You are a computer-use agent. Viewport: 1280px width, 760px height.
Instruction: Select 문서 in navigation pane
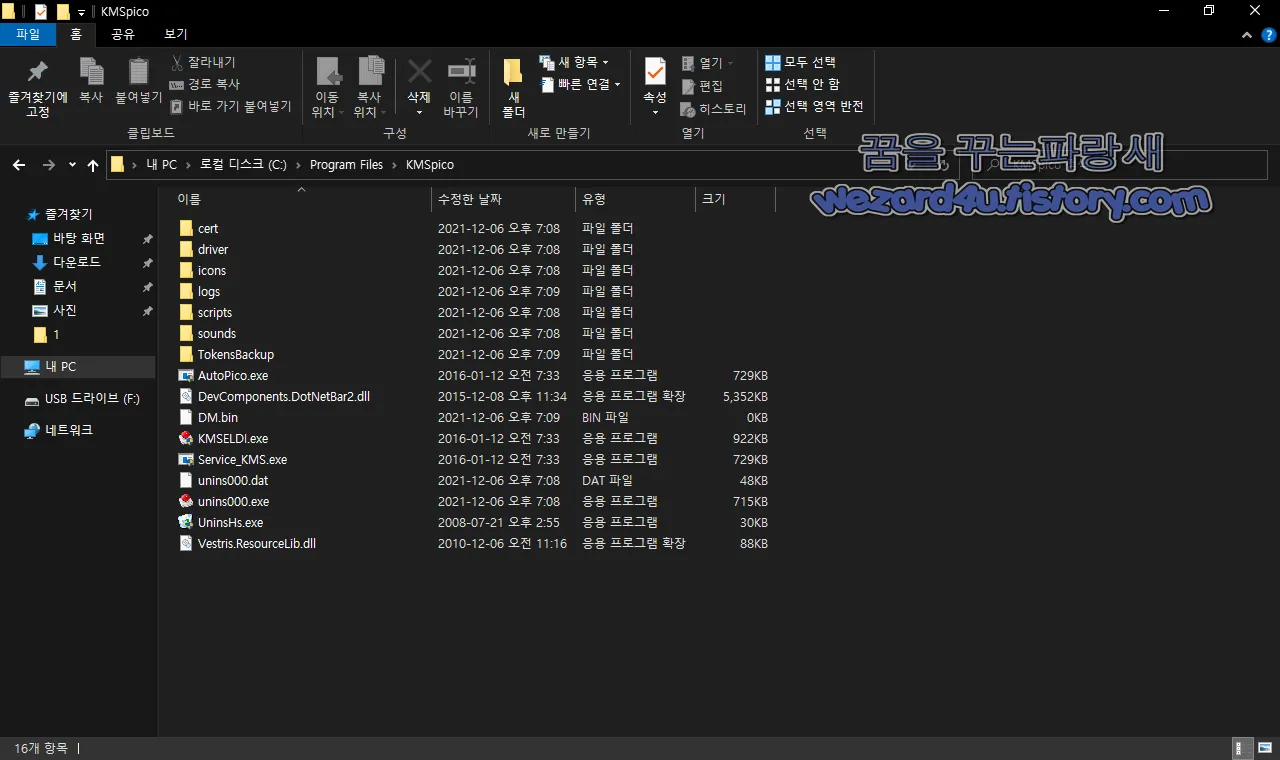point(64,286)
